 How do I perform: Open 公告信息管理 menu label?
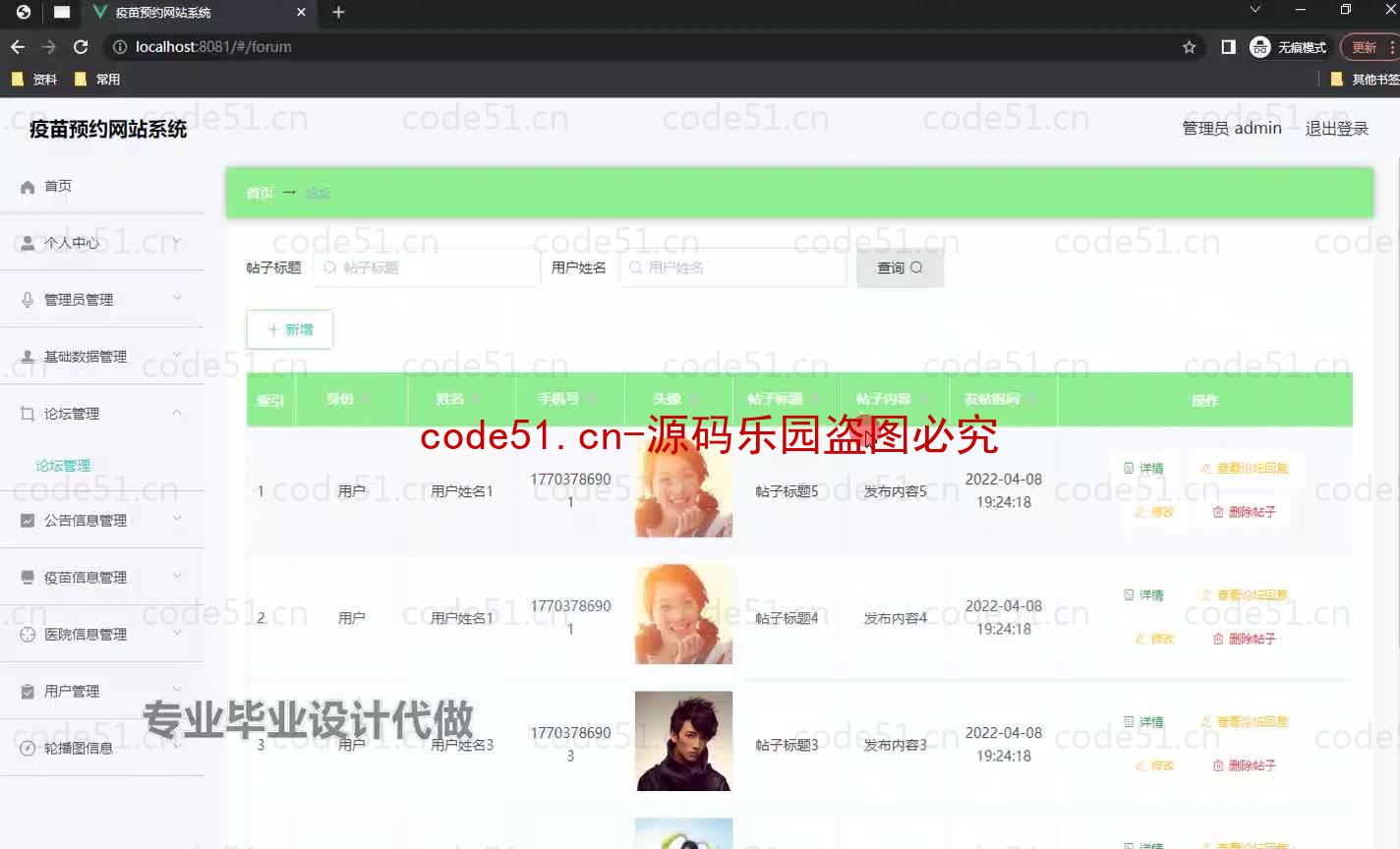pos(86,520)
